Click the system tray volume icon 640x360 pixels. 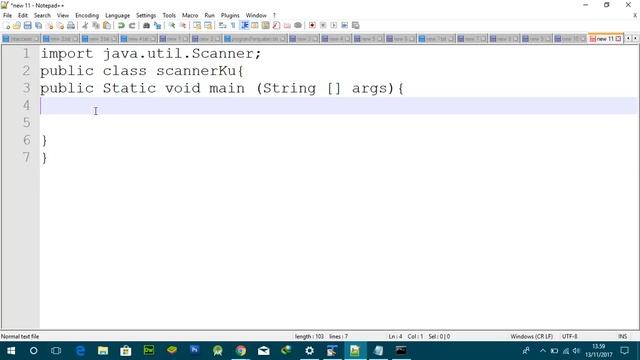click(x=576, y=351)
